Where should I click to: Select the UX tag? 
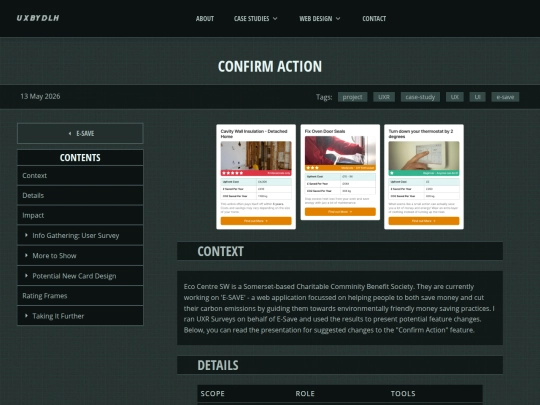point(455,97)
